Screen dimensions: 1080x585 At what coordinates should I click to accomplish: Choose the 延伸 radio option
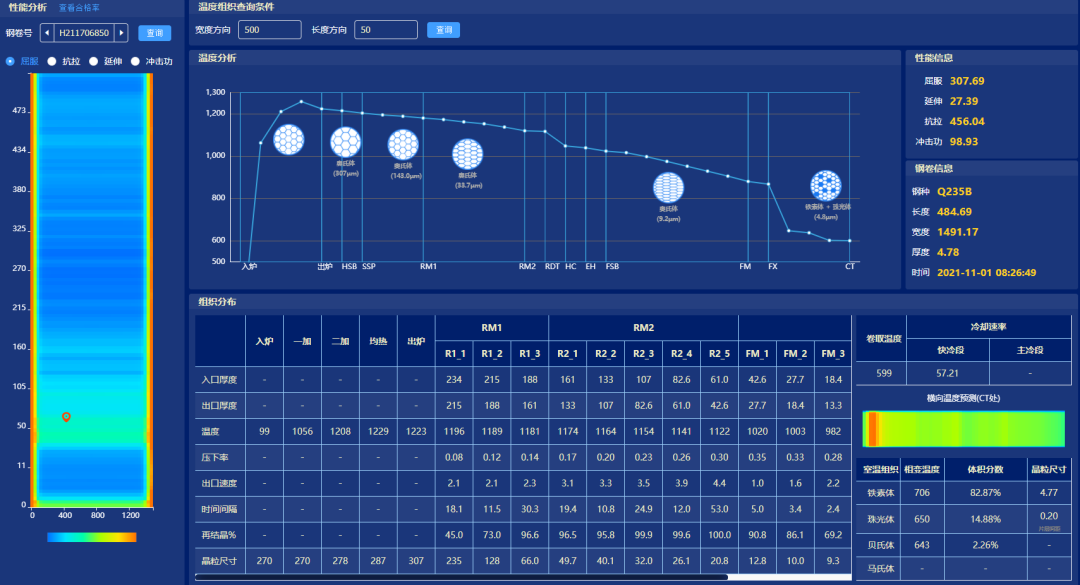(94, 61)
